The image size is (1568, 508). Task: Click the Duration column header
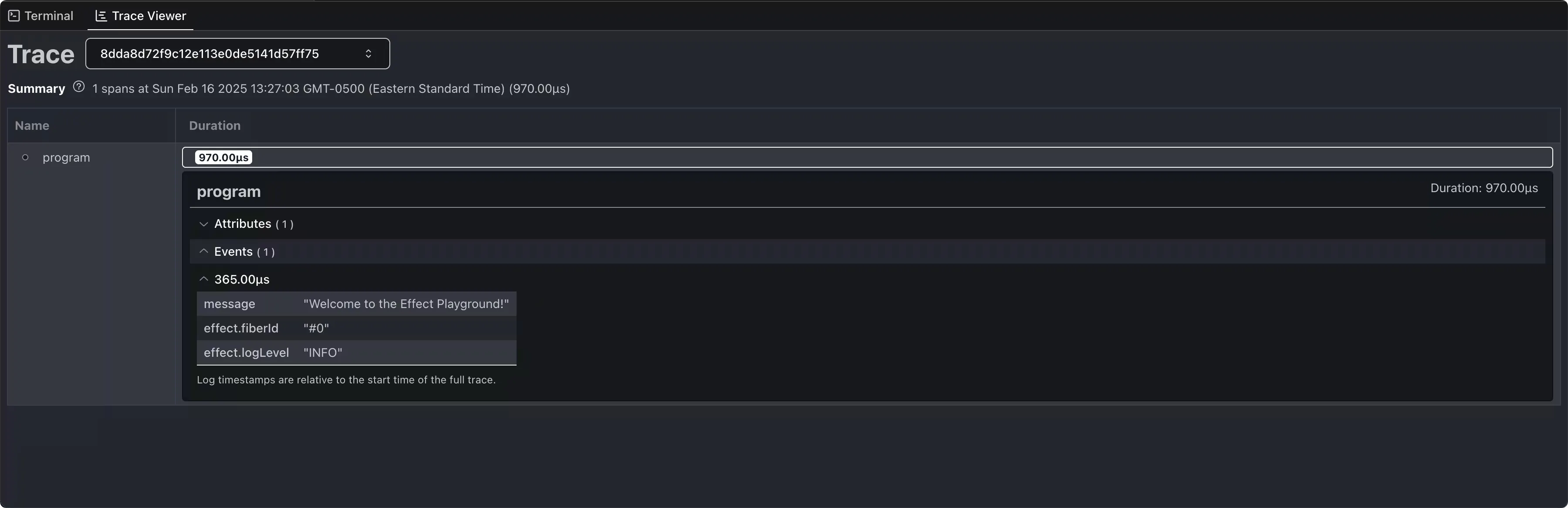click(x=214, y=125)
